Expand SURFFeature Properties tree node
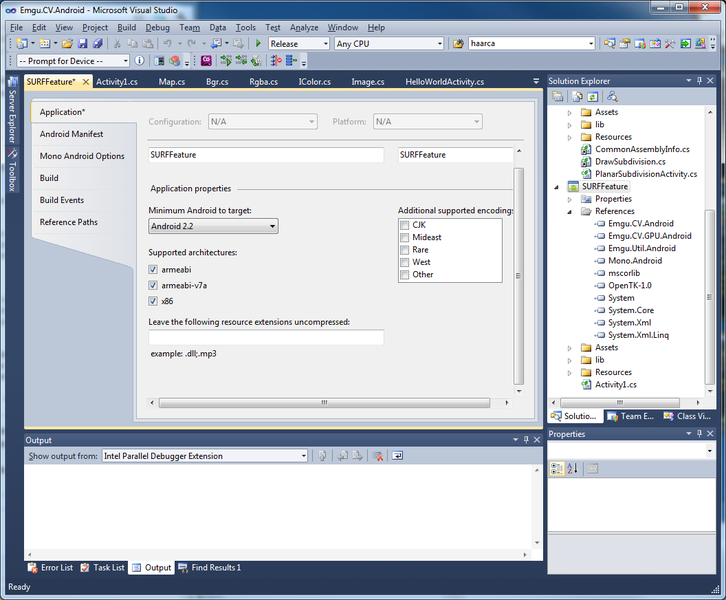The width and height of the screenshot is (726, 600). pyautogui.click(x=570, y=199)
